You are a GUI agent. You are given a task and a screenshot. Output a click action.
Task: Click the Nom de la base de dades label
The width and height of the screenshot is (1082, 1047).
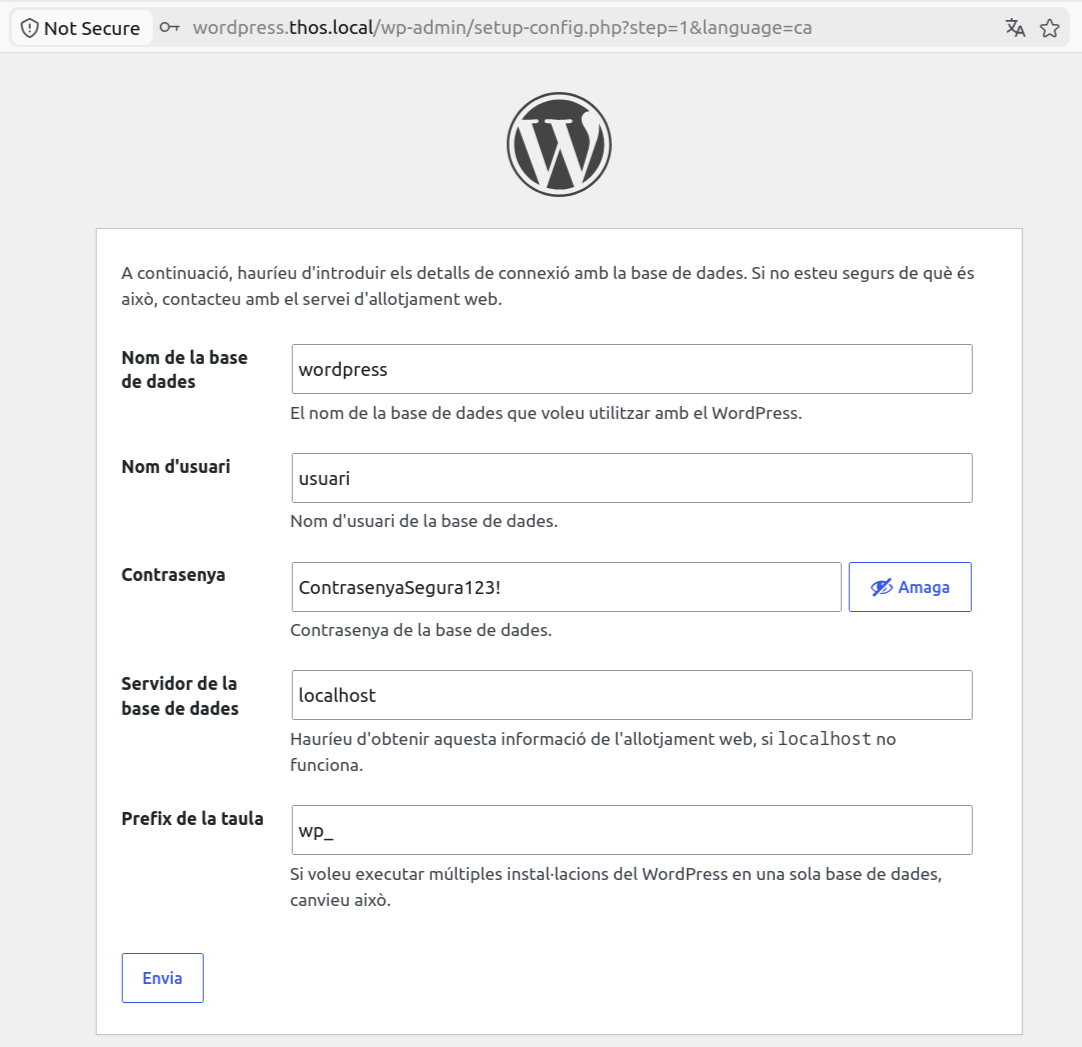[184, 369]
